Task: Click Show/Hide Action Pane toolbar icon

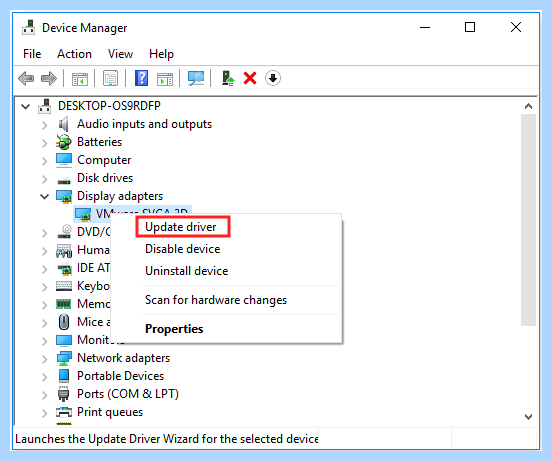Action: [x=165, y=78]
